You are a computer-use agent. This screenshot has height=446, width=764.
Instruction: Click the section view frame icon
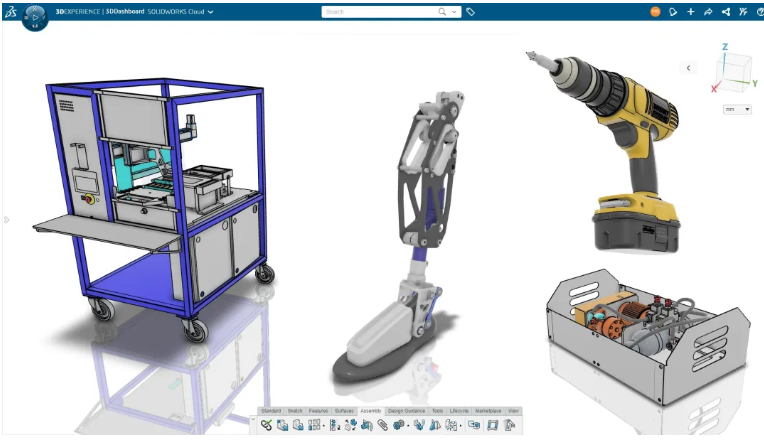click(493, 425)
